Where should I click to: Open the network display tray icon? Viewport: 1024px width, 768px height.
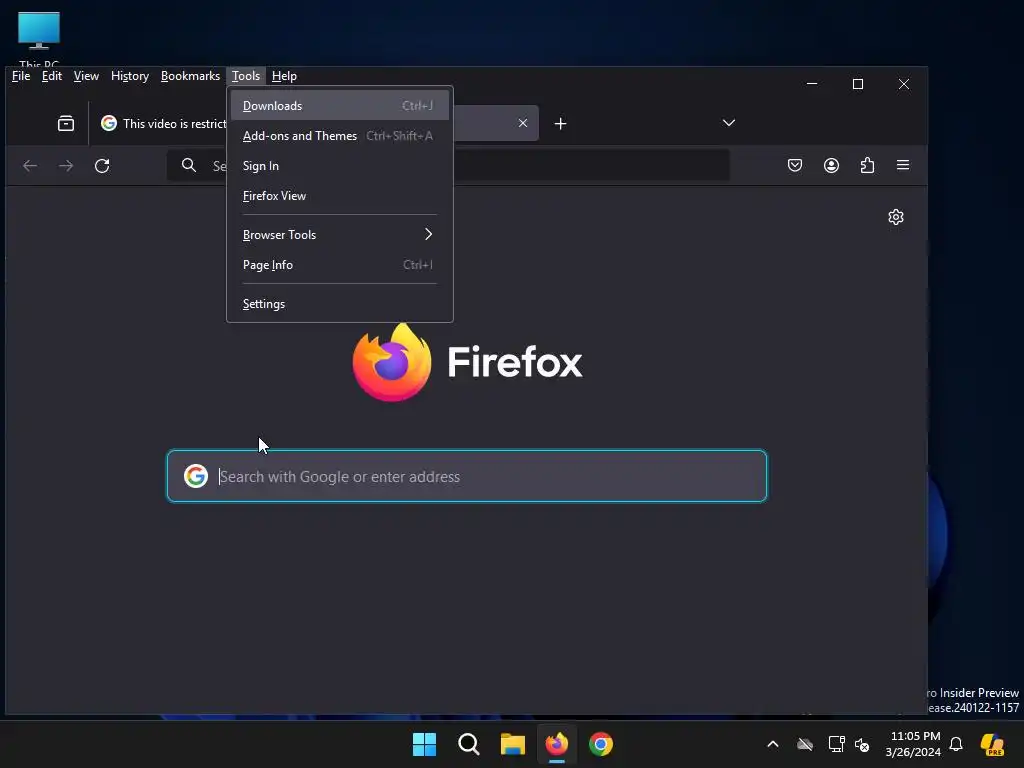click(x=837, y=744)
